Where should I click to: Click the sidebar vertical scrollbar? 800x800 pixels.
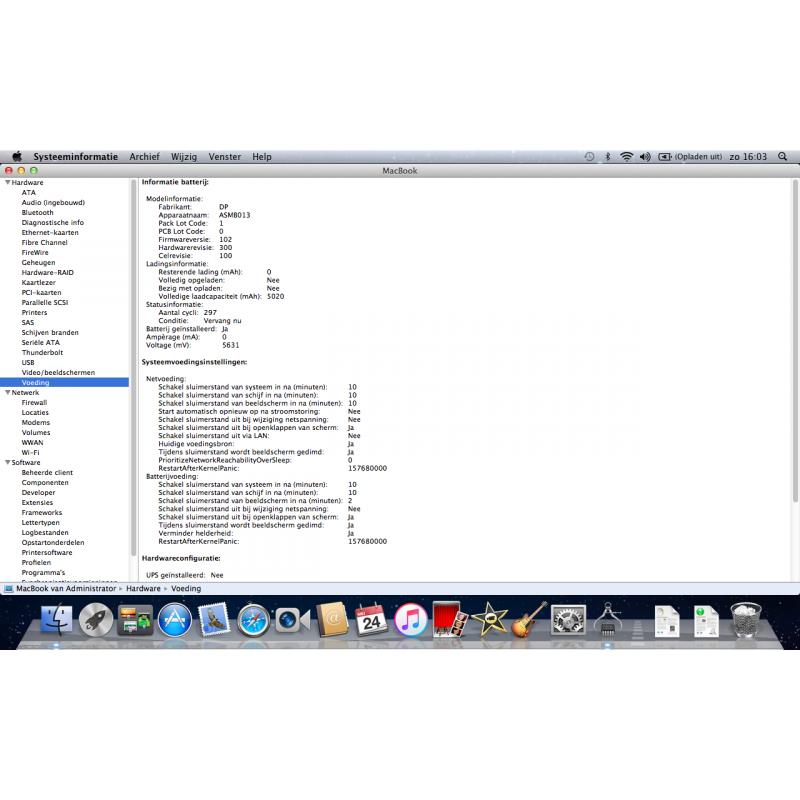point(134,367)
